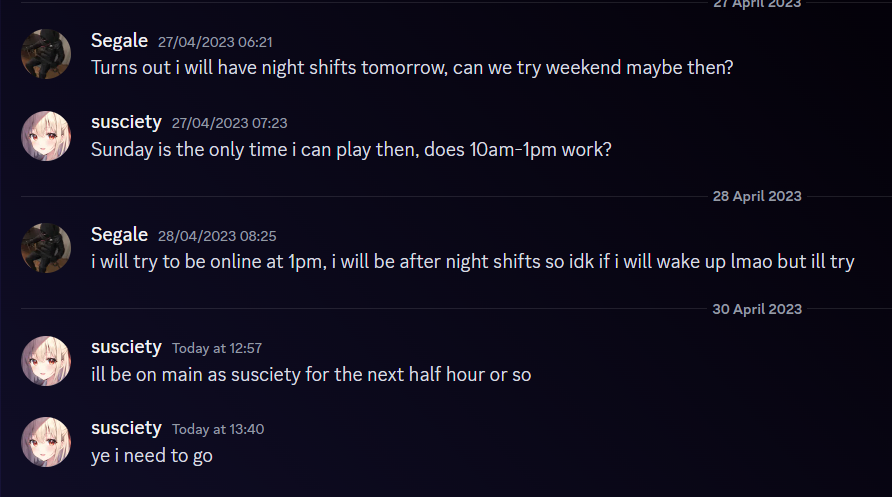The image size is (892, 497).
Task: Click the susciety username above "ill be on main"
Action: tap(126, 347)
